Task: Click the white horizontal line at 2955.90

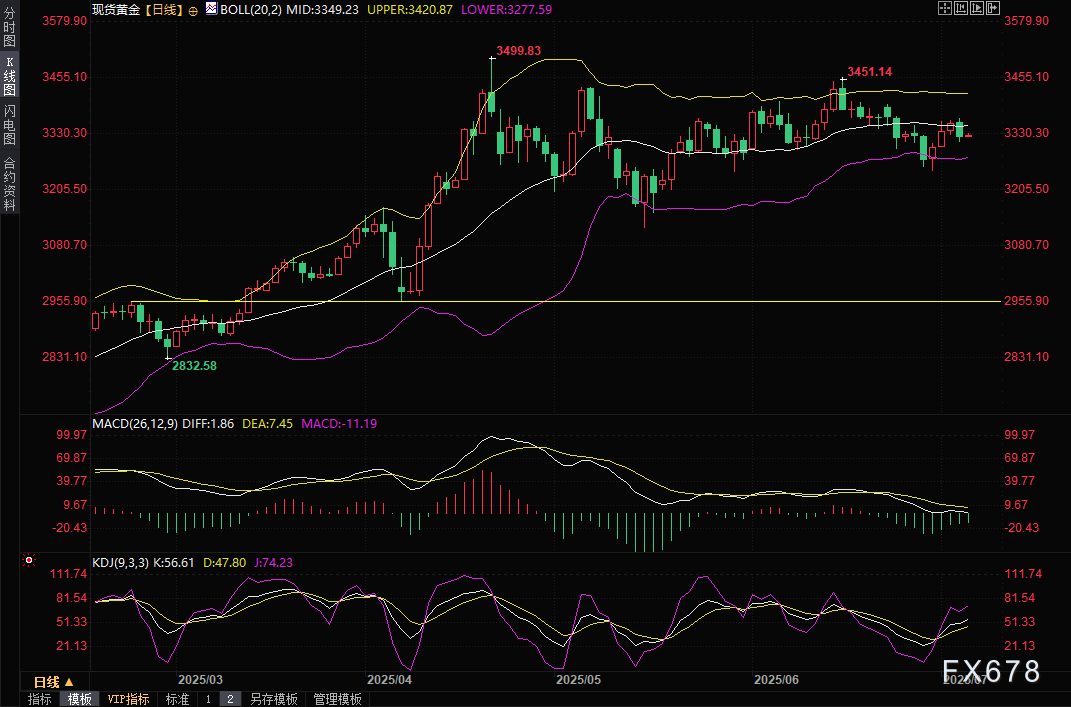Action: (x=600, y=301)
